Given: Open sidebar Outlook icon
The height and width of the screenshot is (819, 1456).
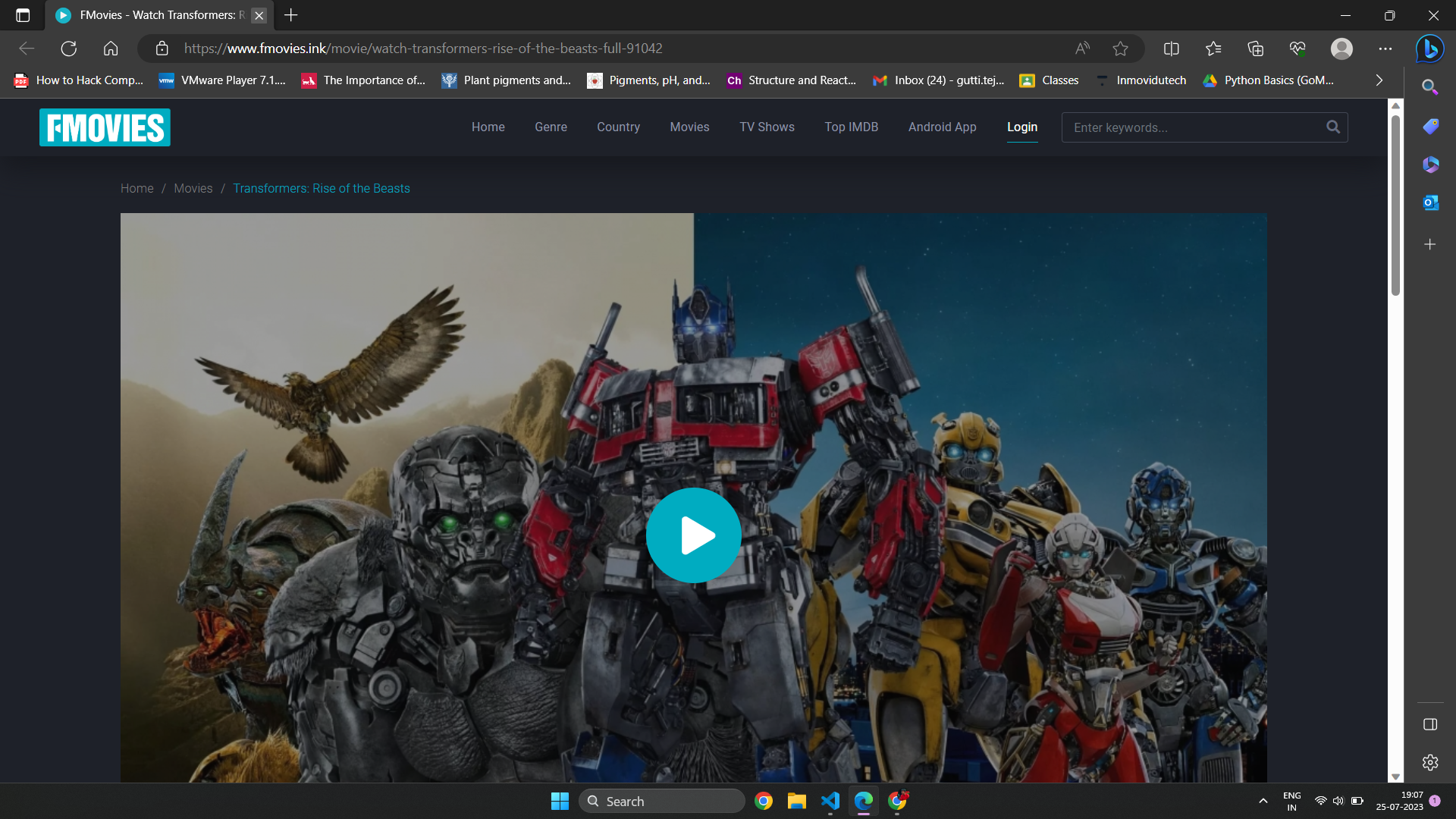Looking at the screenshot, I should click(1429, 203).
